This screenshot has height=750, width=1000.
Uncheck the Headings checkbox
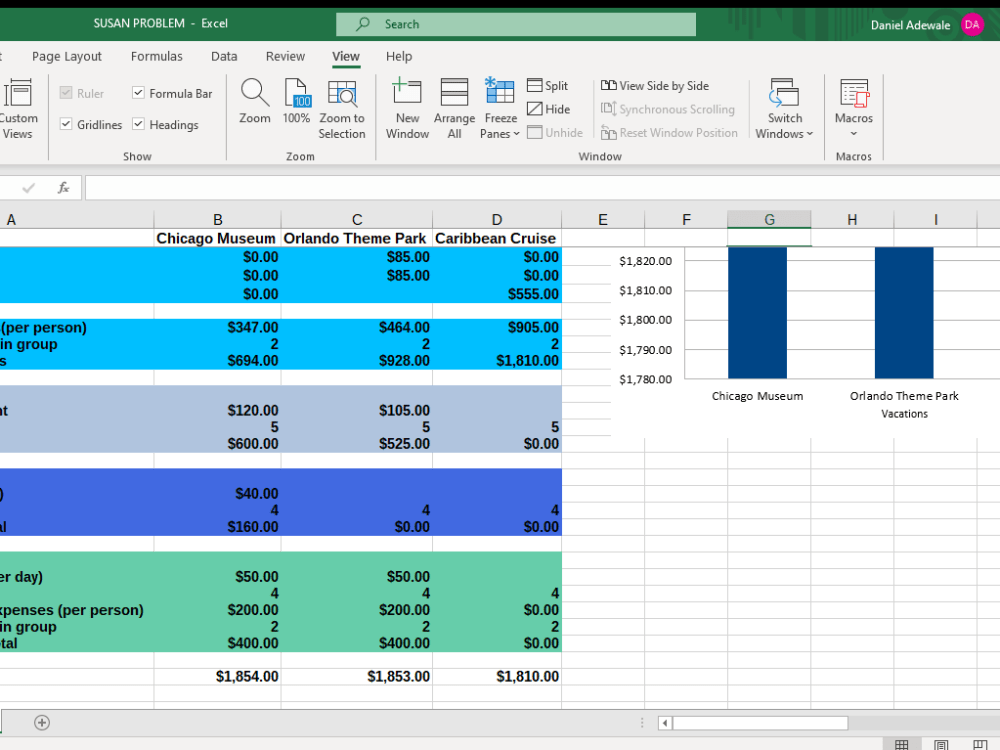click(x=138, y=124)
